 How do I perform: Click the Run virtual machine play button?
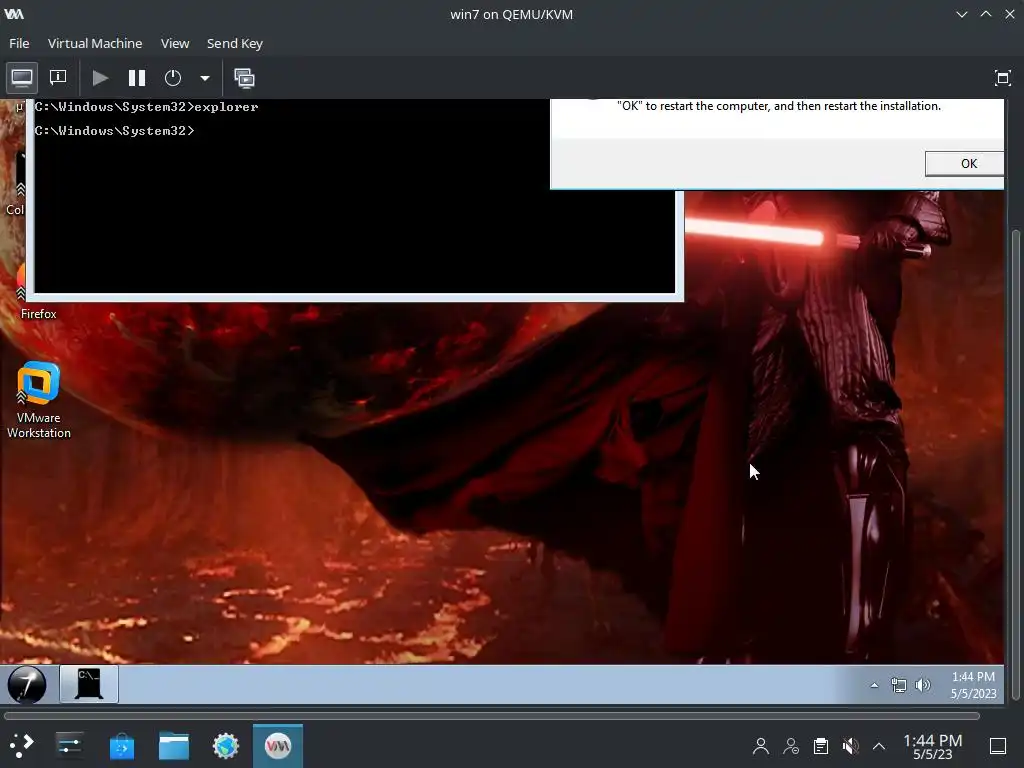click(100, 78)
